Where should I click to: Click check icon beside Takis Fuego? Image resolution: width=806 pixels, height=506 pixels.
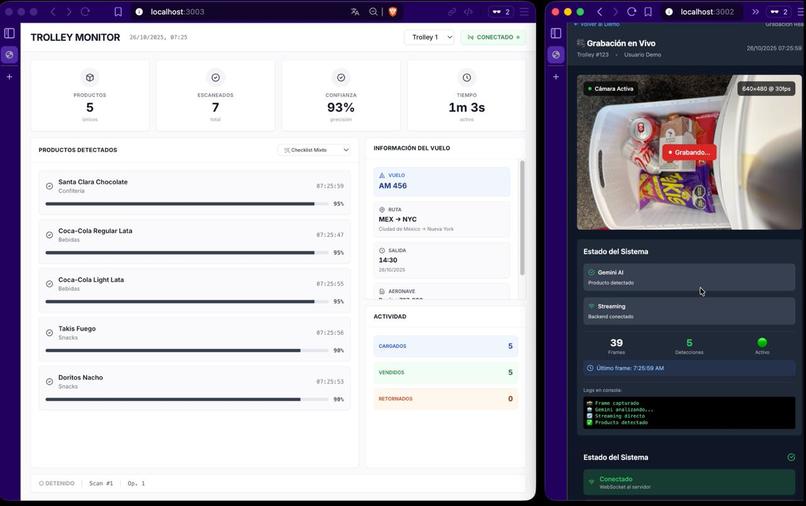tap(49, 333)
